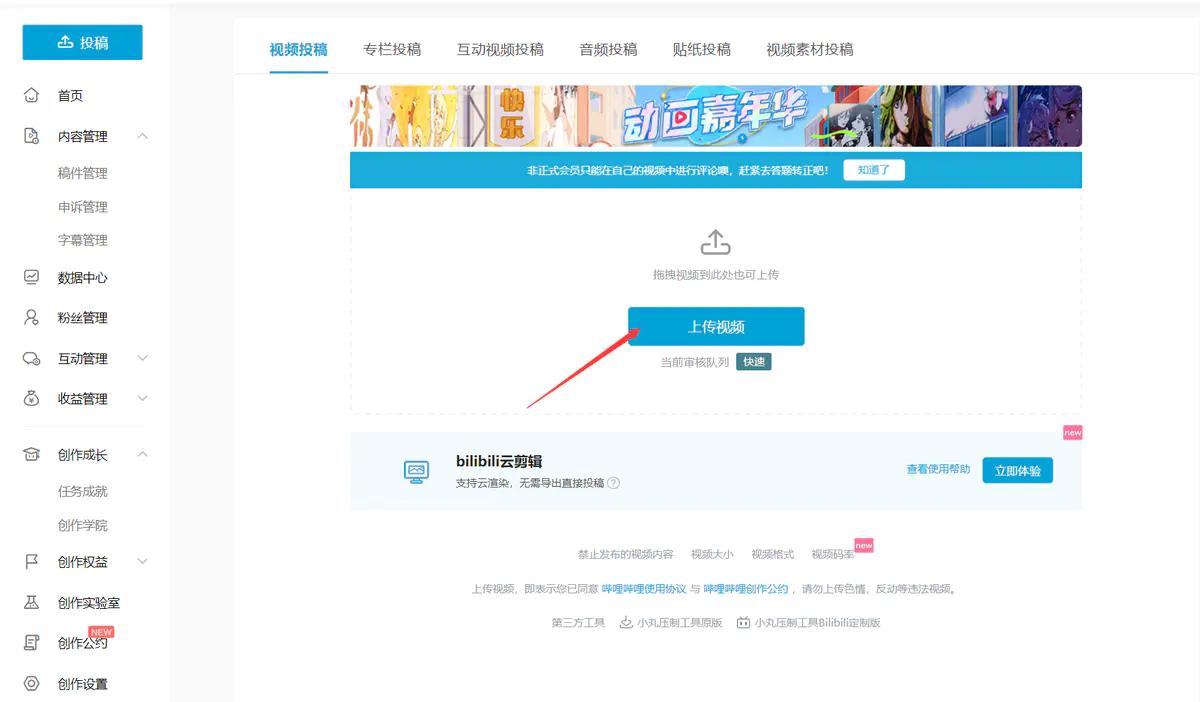
Task: Click the cloud upload icon above 拖拽视频
Action: pyautogui.click(x=714, y=241)
